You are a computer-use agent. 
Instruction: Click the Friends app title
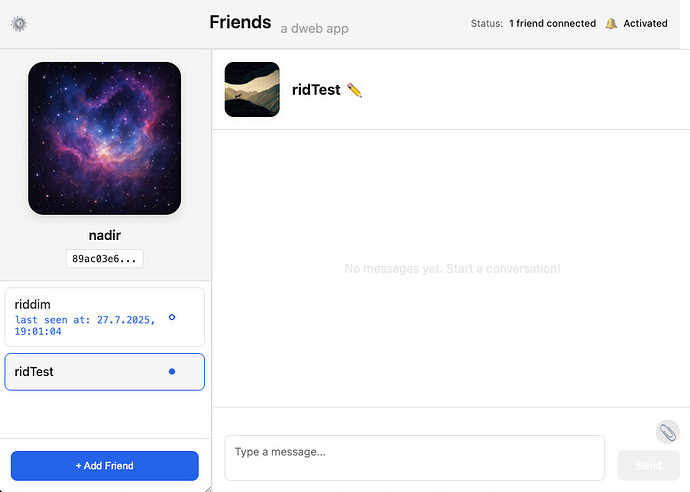coord(240,22)
